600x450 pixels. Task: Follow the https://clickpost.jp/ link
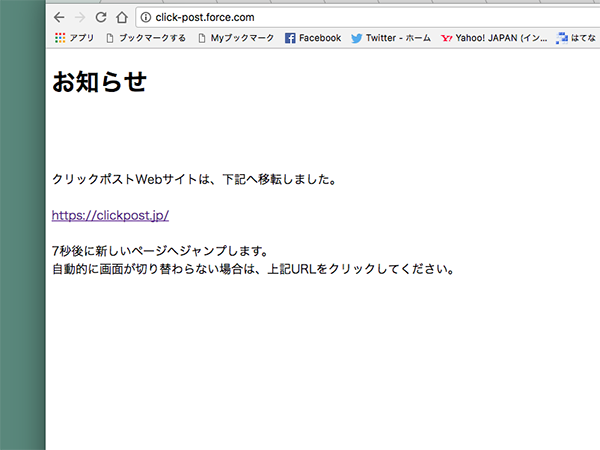point(110,215)
